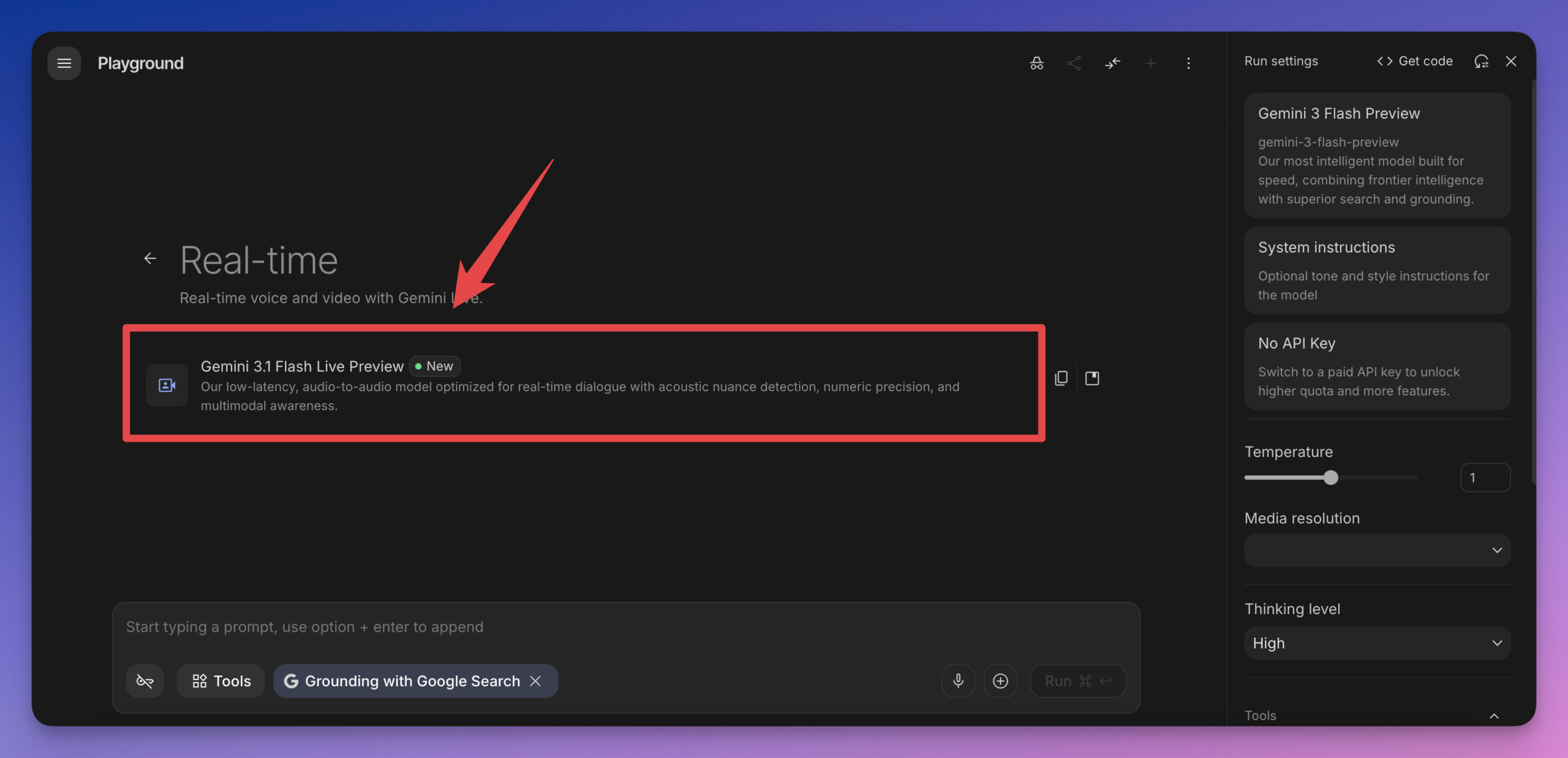The width and height of the screenshot is (1568, 758).
Task: Click the System instructions card
Action: [x=1377, y=270]
